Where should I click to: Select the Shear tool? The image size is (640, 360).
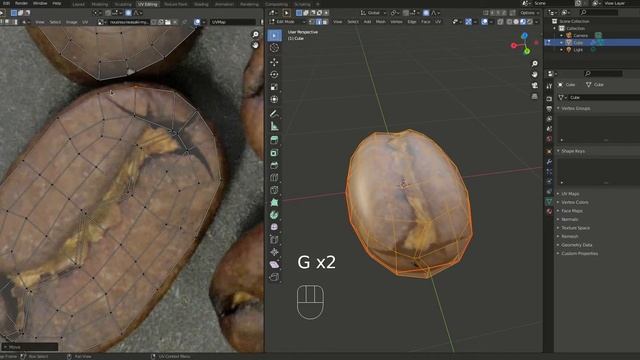point(274,264)
